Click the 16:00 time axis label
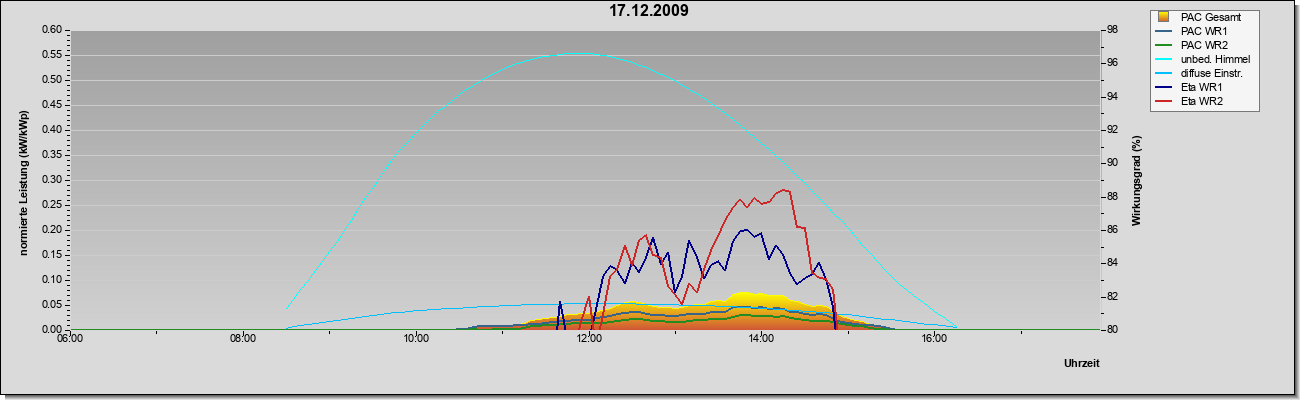This screenshot has width=1300, height=400. click(934, 339)
